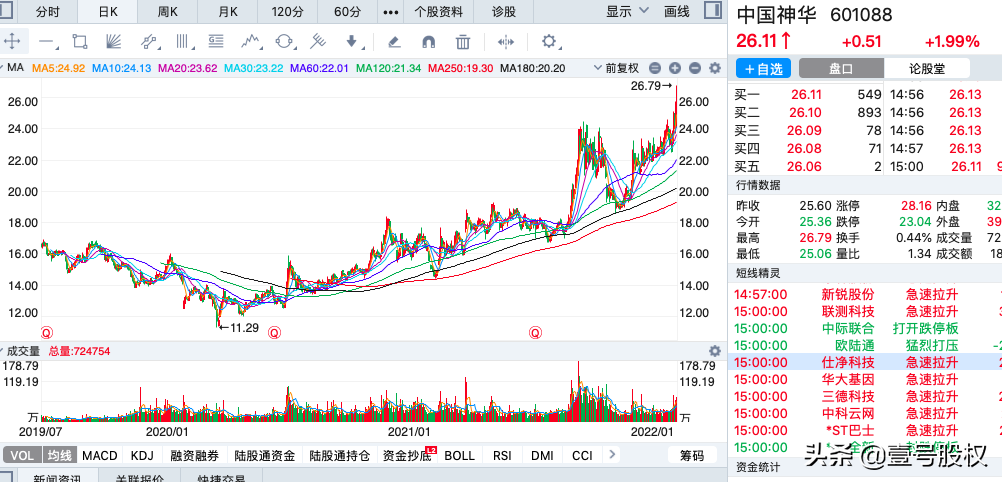Image resolution: width=1002 pixels, height=482 pixels.
Task: Click the eraser tool icon
Action: click(x=394, y=42)
